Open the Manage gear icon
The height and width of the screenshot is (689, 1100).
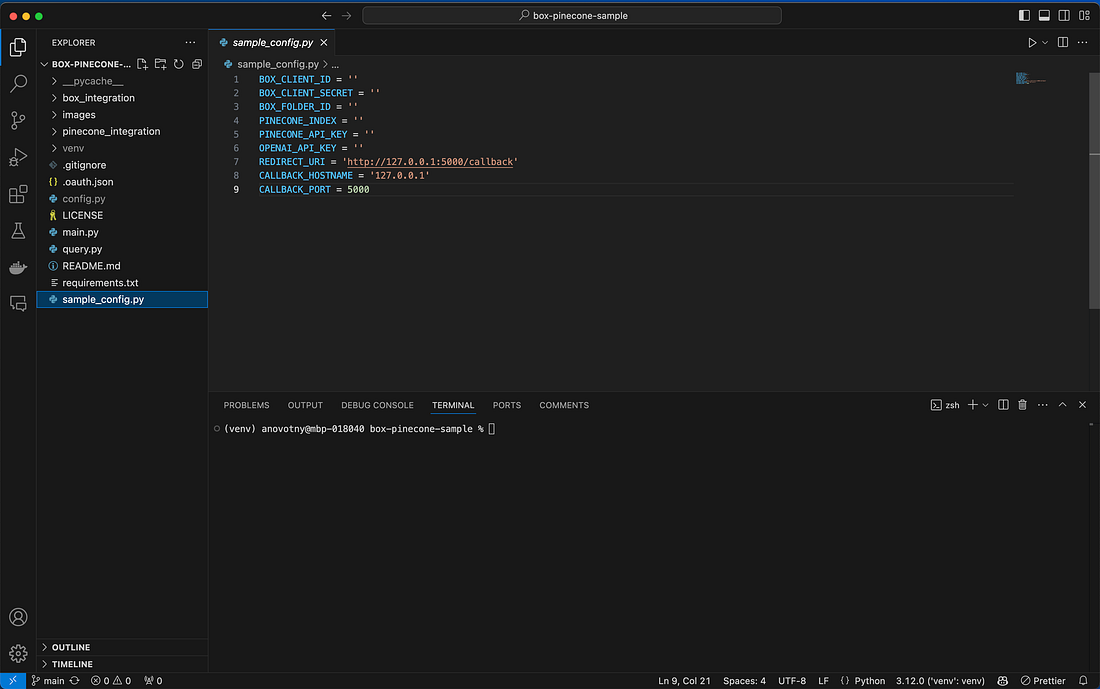click(18, 653)
